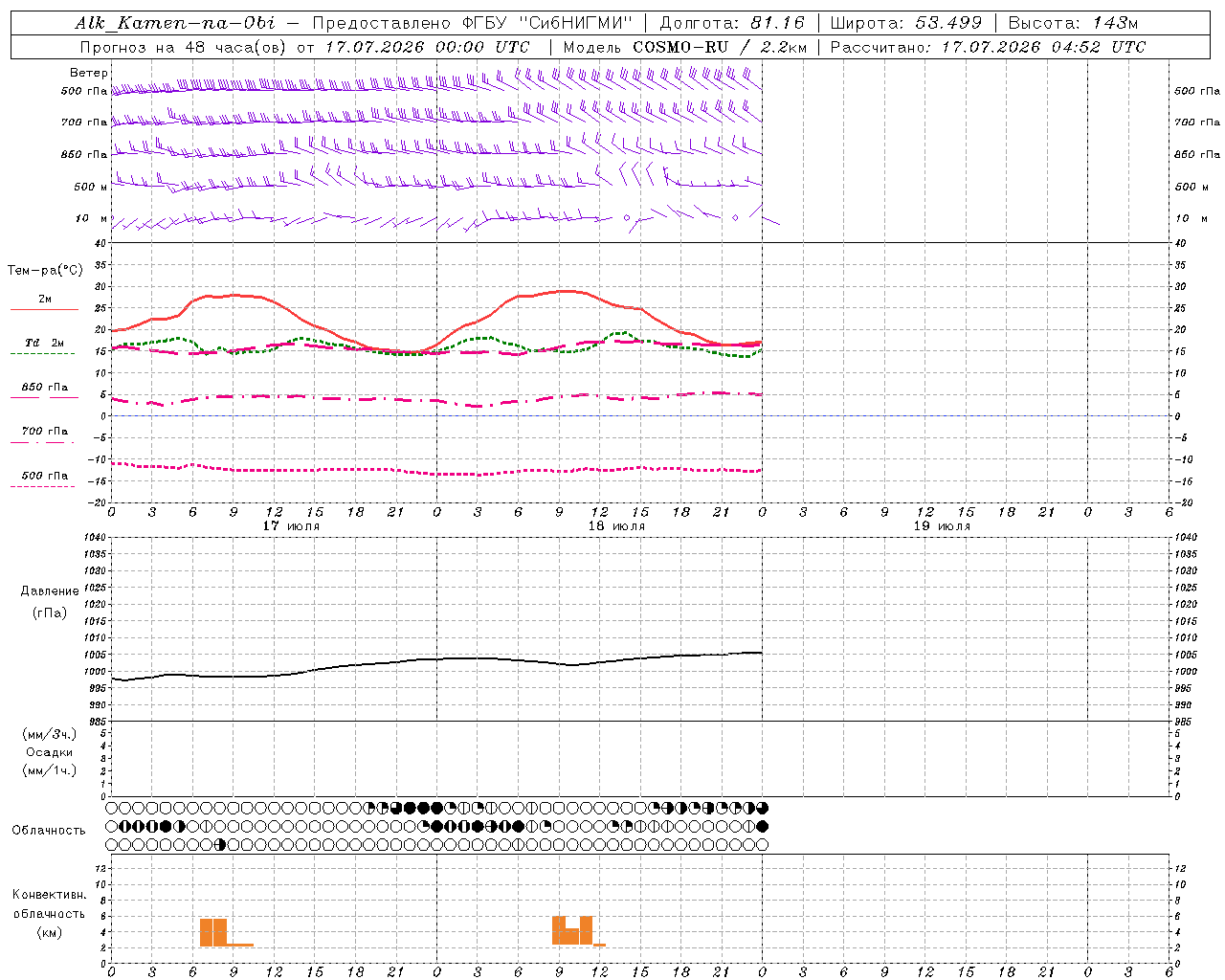Click the black pressure curve line
Image resolution: width=1225 pixels, height=980 pixels.
(x=436, y=659)
